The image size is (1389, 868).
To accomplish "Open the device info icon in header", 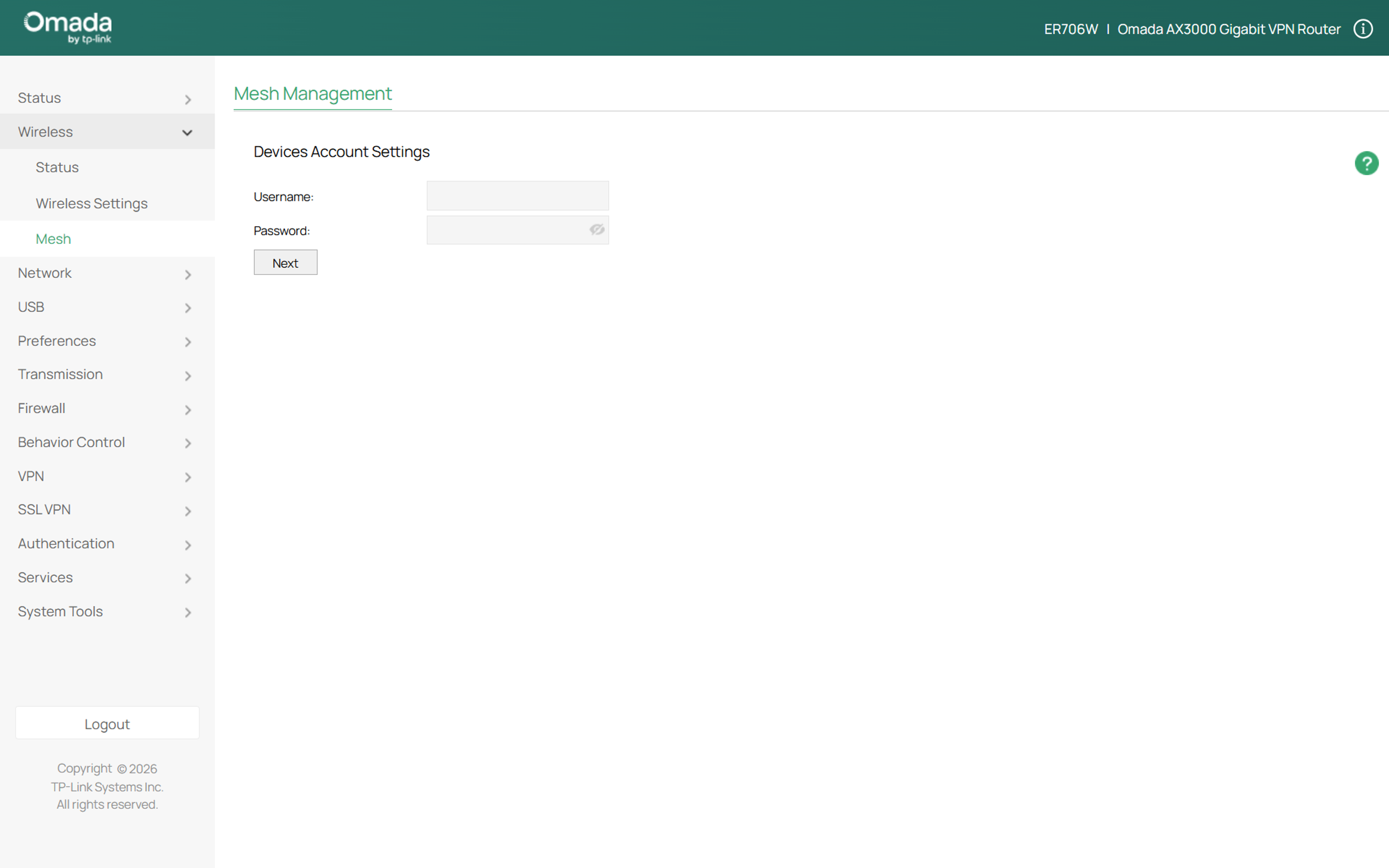I will [x=1363, y=29].
